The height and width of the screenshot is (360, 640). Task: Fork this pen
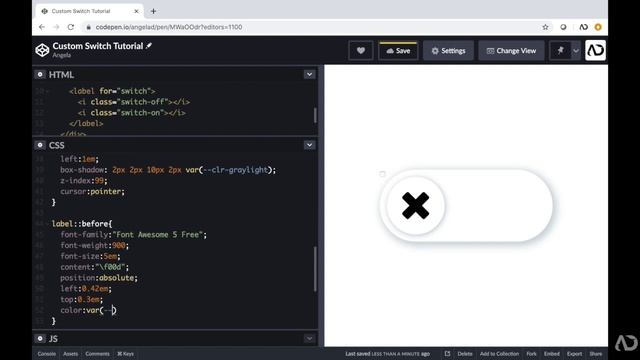[531, 354]
